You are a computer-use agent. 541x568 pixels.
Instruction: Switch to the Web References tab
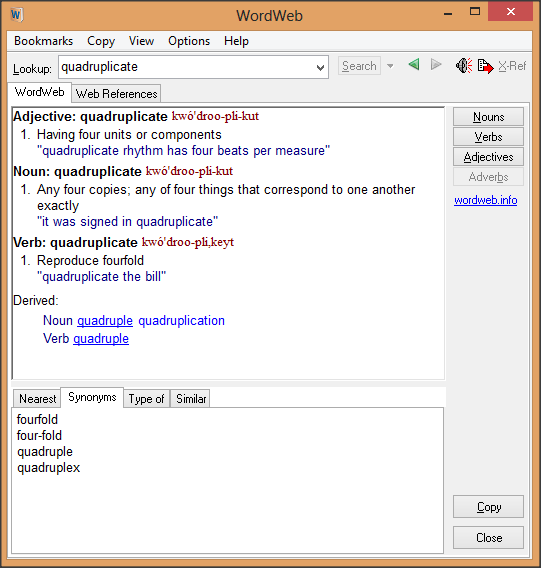[x=116, y=93]
